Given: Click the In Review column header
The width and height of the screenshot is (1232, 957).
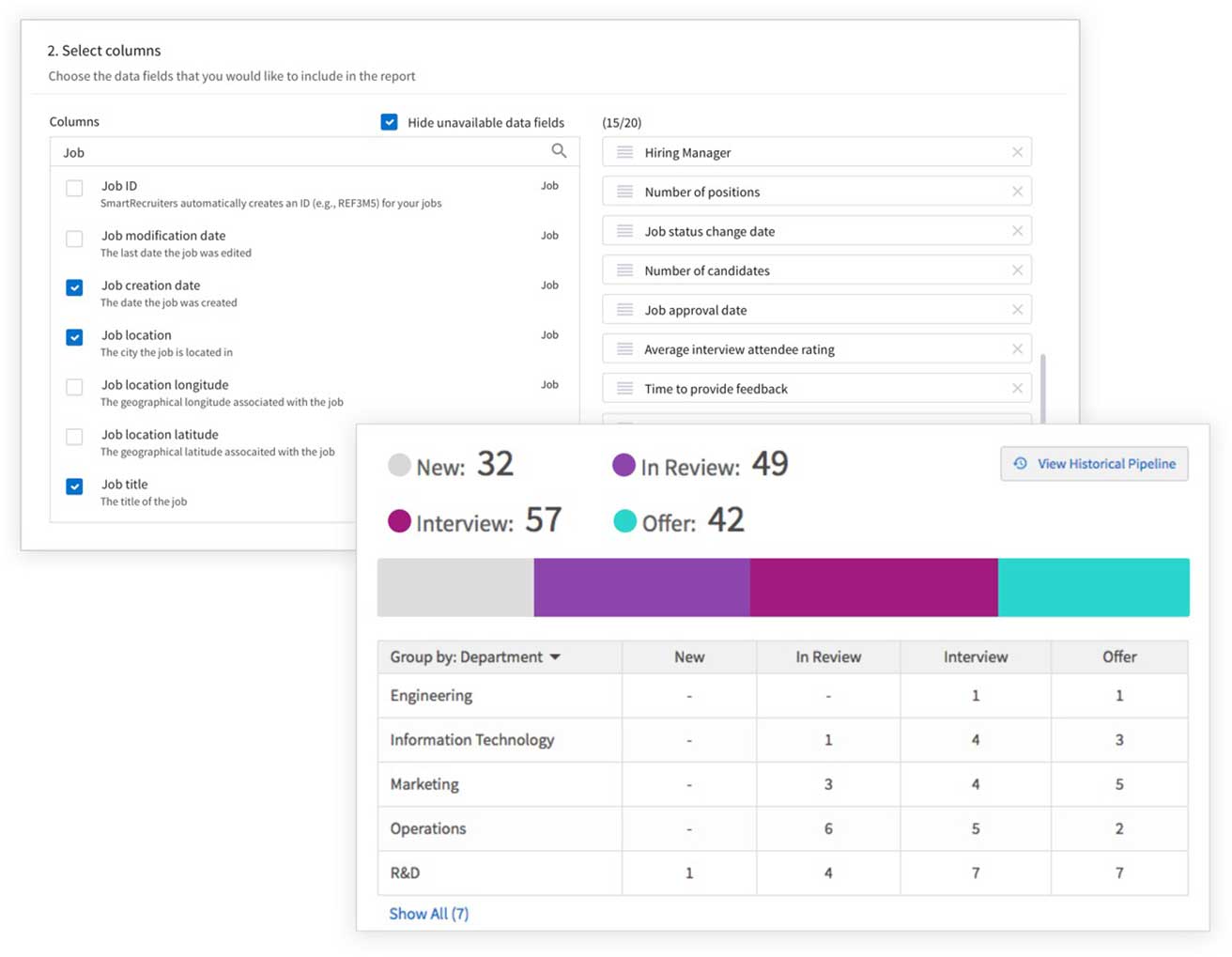Looking at the screenshot, I should coord(827,657).
